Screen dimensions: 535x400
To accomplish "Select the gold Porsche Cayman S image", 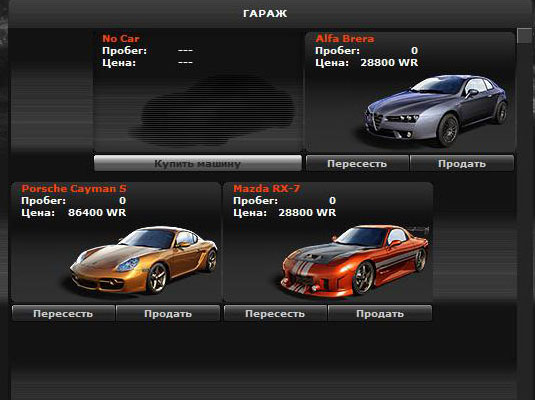I will pyautogui.click(x=143, y=260).
